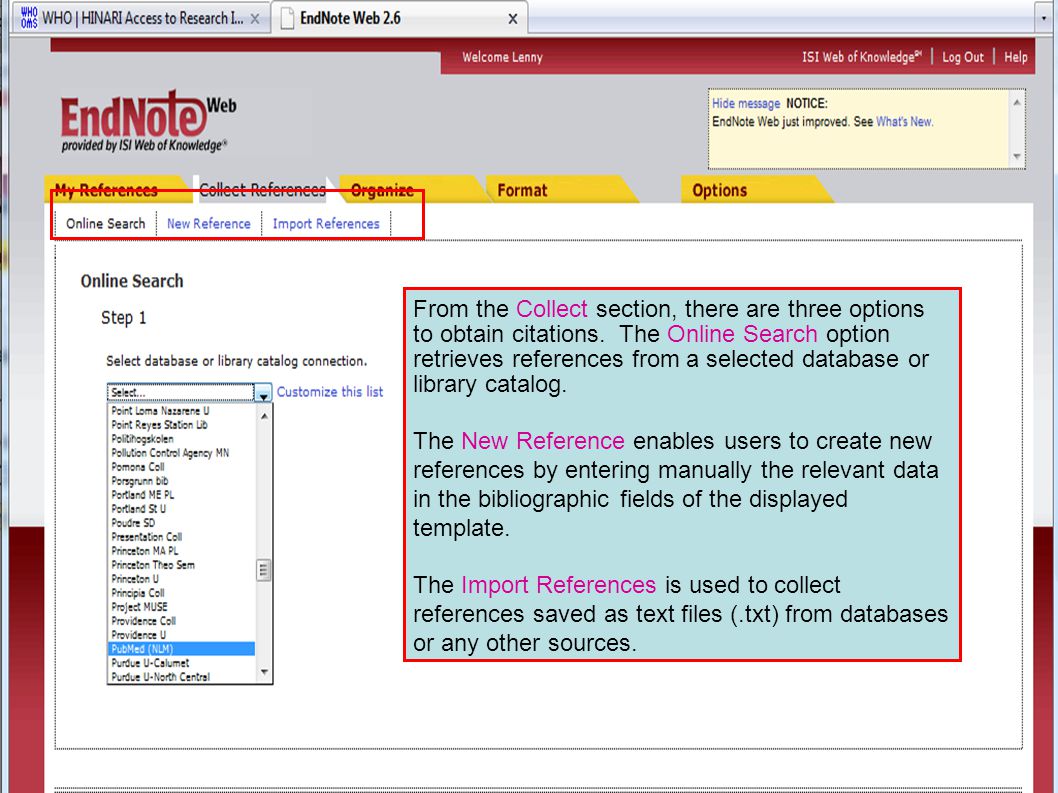This screenshot has height=793, width=1058.
Task: Open the Options tab
Action: (719, 190)
